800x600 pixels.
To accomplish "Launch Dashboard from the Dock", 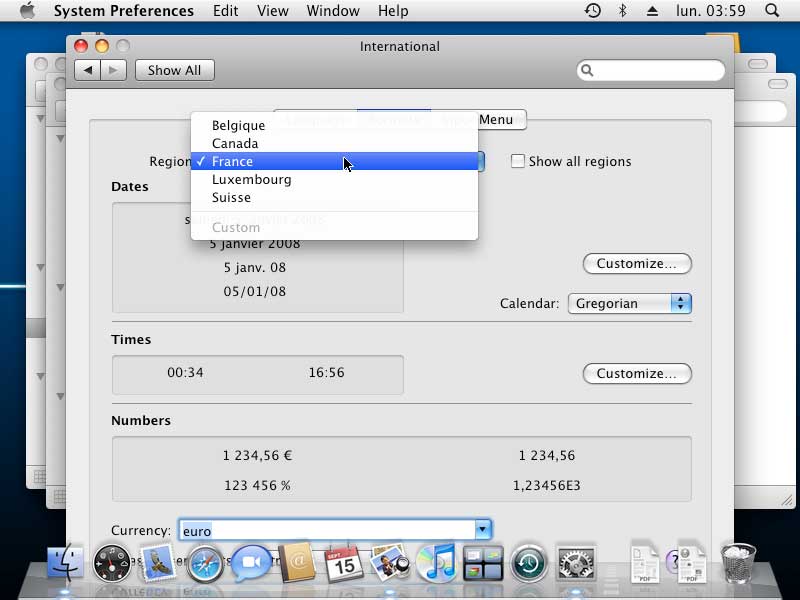I will tap(112, 563).
